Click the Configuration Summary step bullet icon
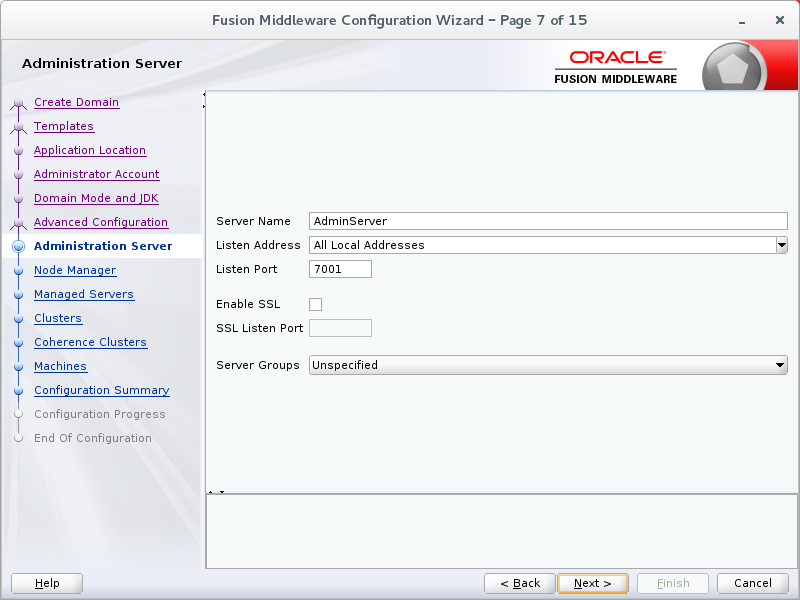The width and height of the screenshot is (800, 600). coord(18,391)
